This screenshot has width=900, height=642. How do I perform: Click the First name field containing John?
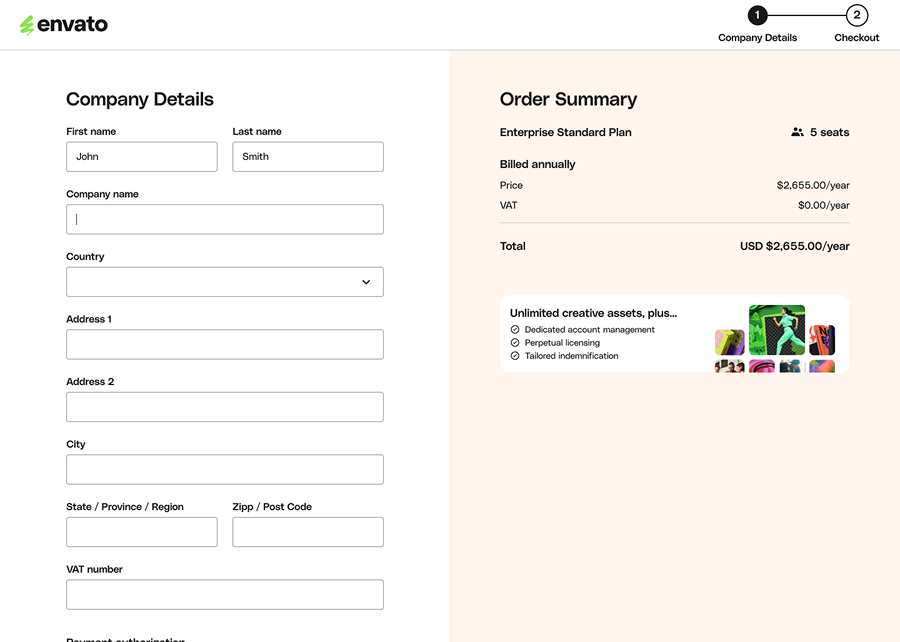[x=141, y=156]
